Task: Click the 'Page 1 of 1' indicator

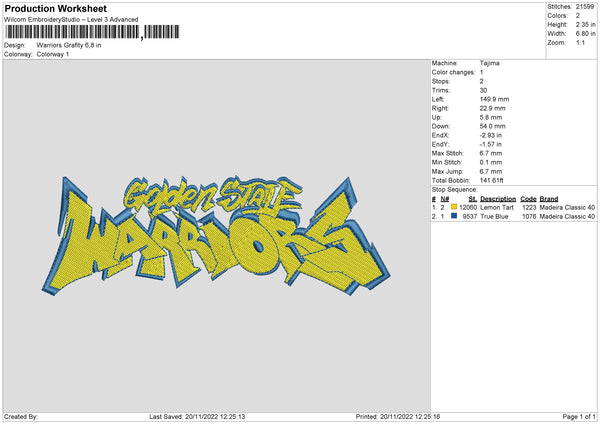Action: [x=579, y=417]
